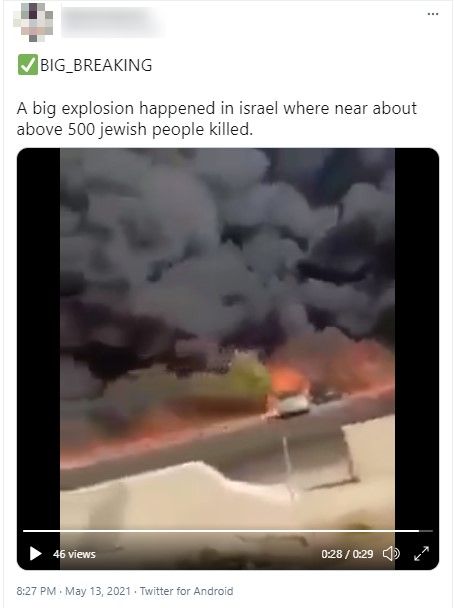The width and height of the screenshot is (454, 608).
Task: Click the May 13, 2021 date
Action: pos(98,591)
